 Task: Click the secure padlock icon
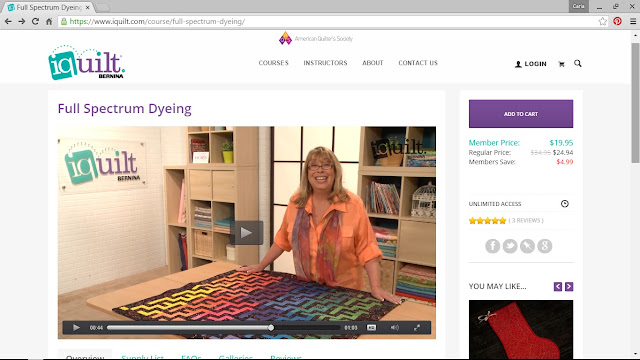pos(64,21)
